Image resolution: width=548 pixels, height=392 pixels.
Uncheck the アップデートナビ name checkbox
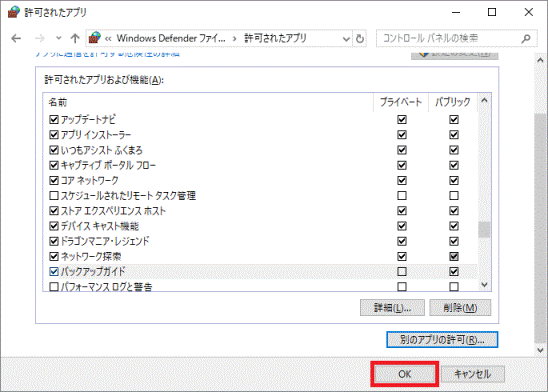[54, 120]
